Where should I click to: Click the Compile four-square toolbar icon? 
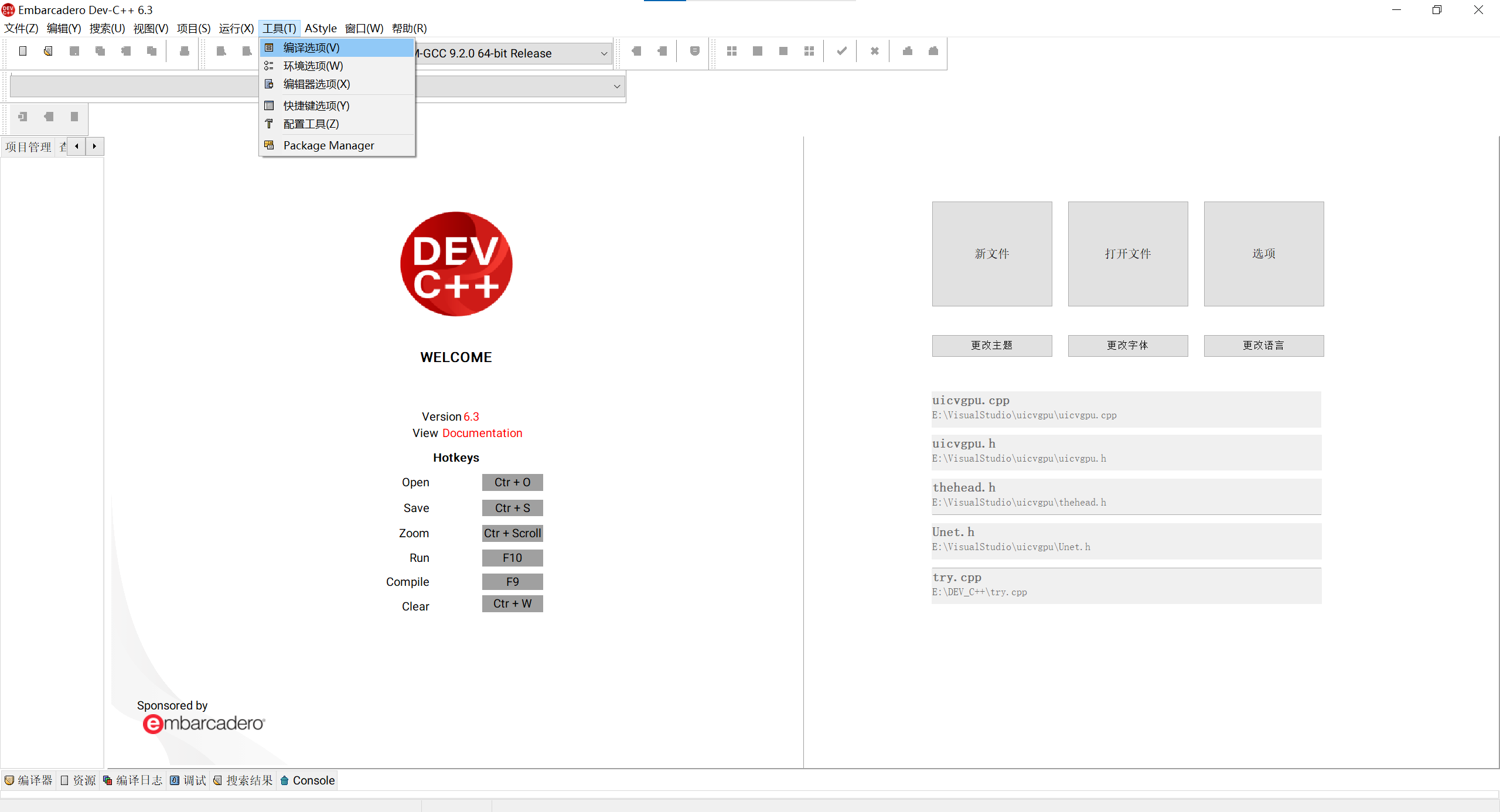pyautogui.click(x=732, y=51)
